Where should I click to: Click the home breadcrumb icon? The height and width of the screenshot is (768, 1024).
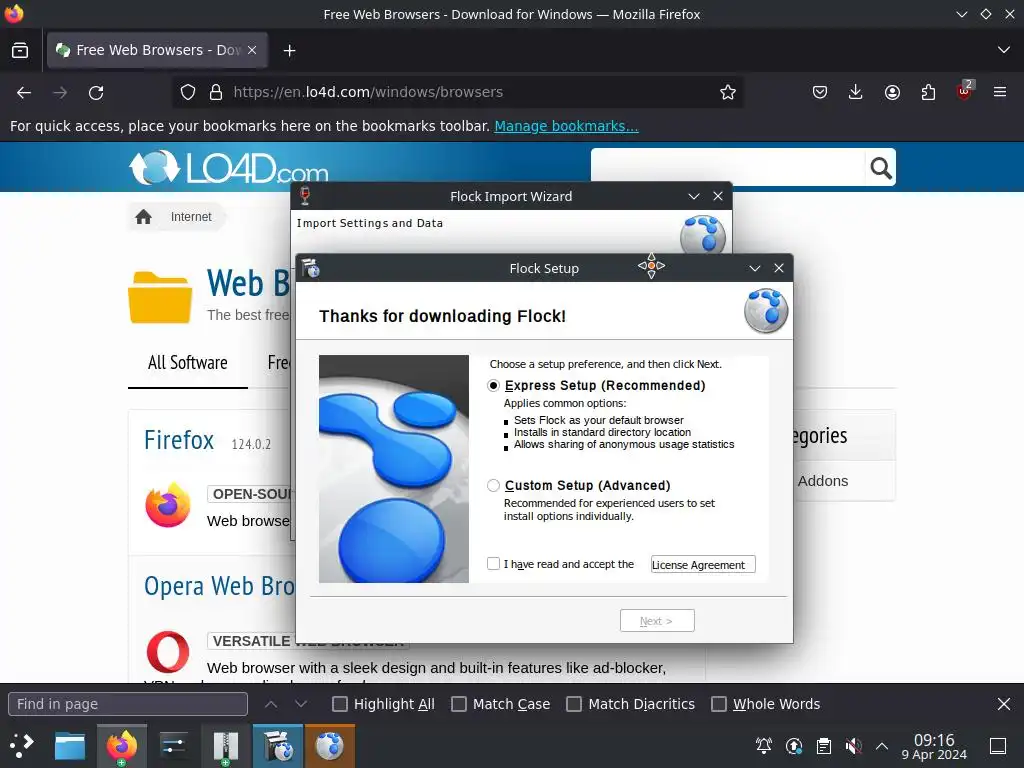144,217
